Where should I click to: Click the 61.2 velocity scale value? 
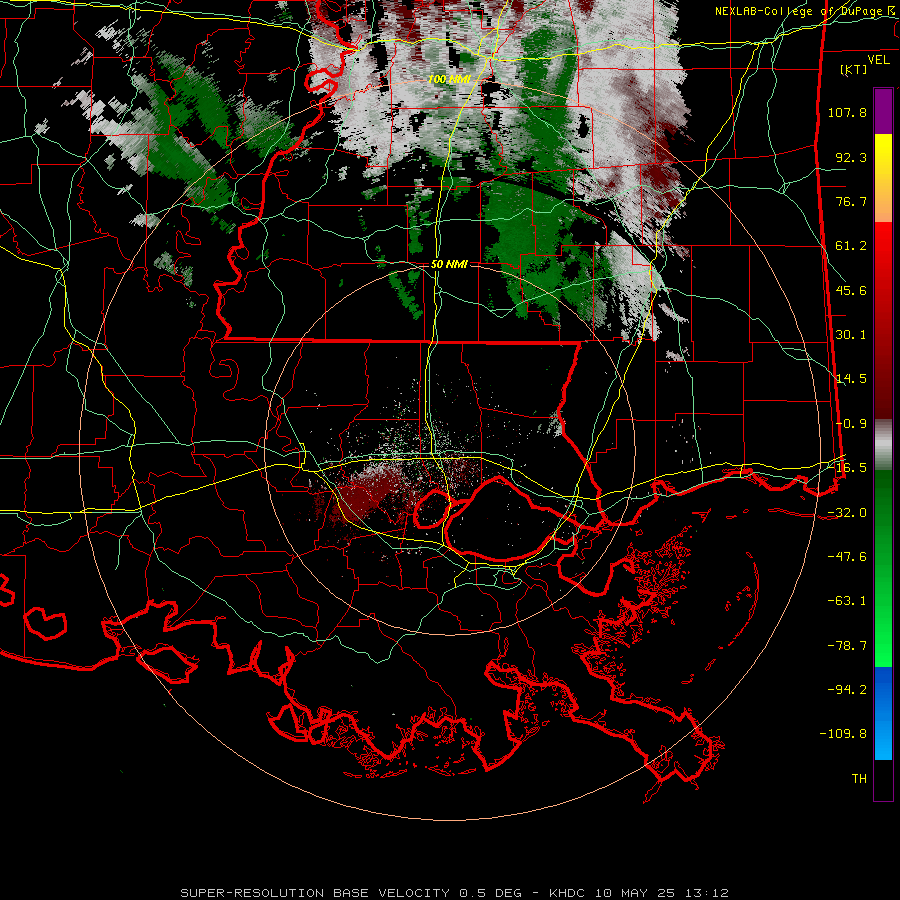(x=851, y=246)
